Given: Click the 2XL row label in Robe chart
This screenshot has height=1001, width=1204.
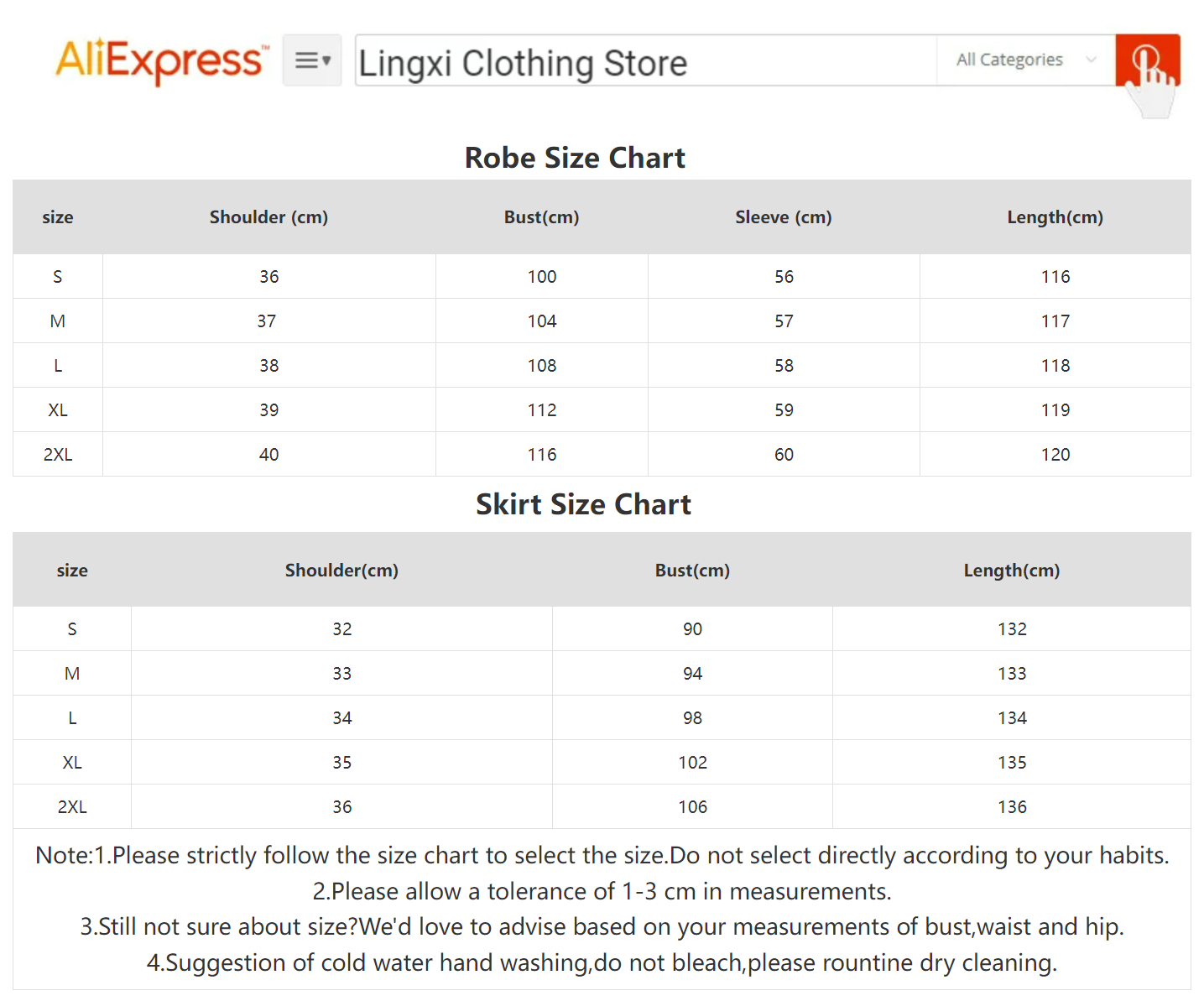Looking at the screenshot, I should (58, 455).
